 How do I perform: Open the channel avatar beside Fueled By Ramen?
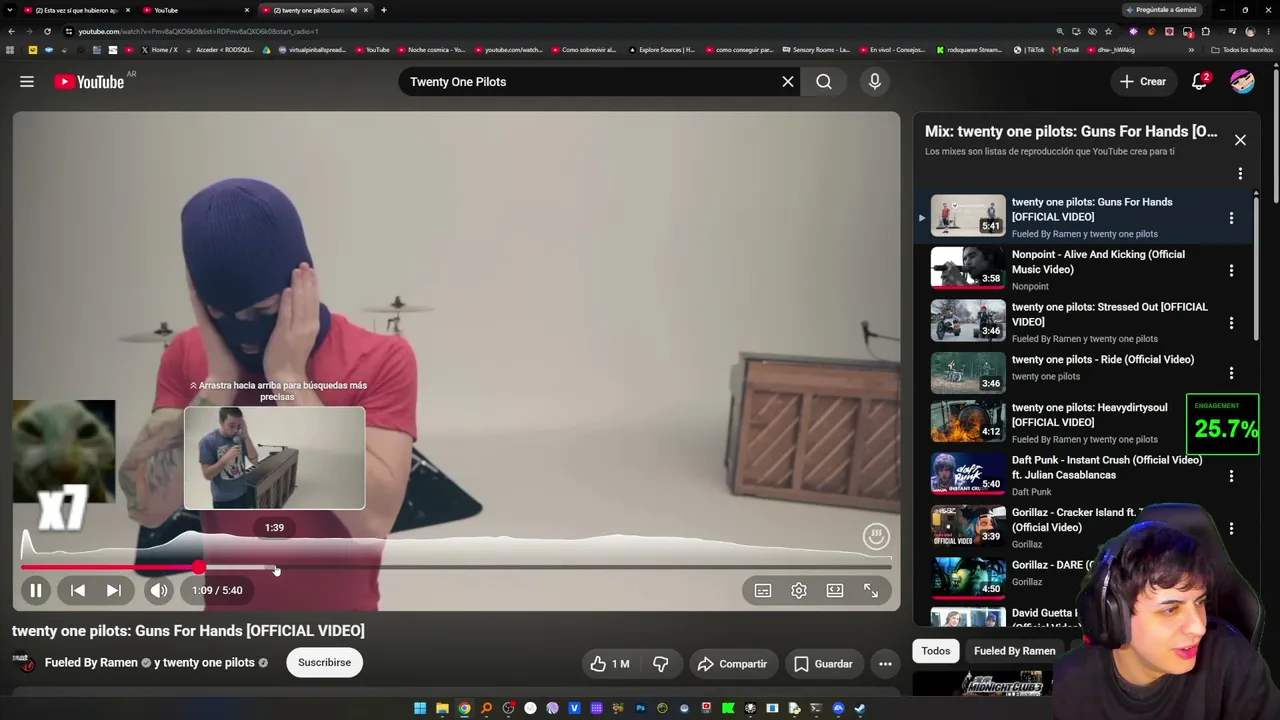pos(26,663)
